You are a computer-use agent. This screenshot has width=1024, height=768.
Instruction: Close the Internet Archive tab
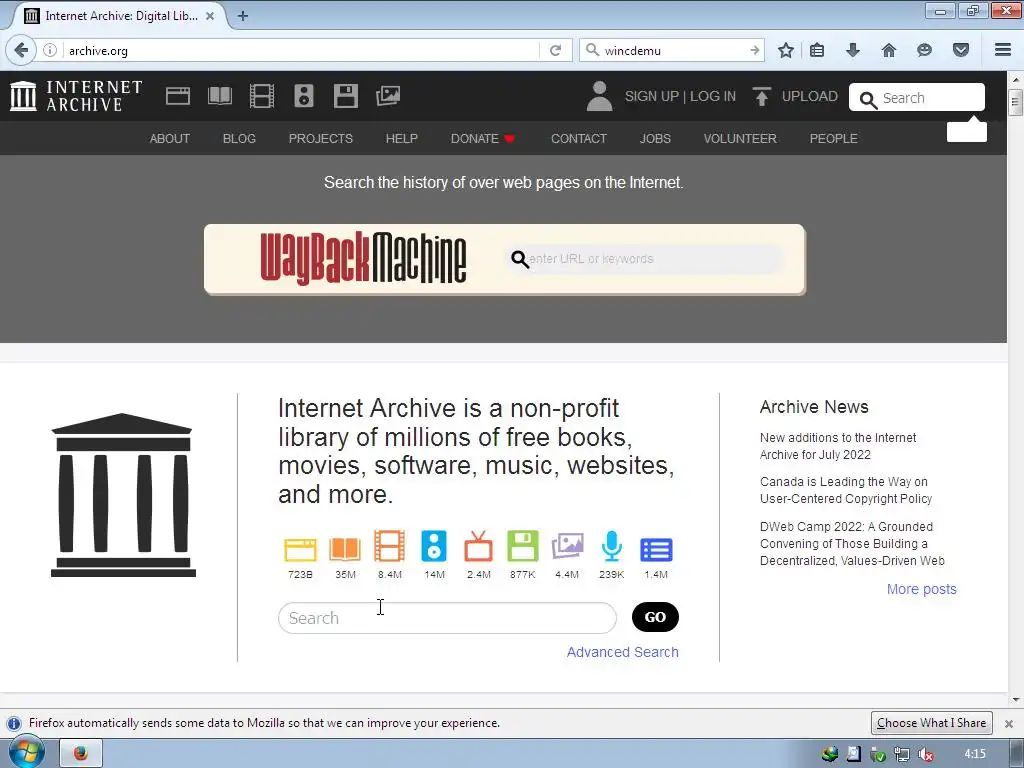point(210,16)
